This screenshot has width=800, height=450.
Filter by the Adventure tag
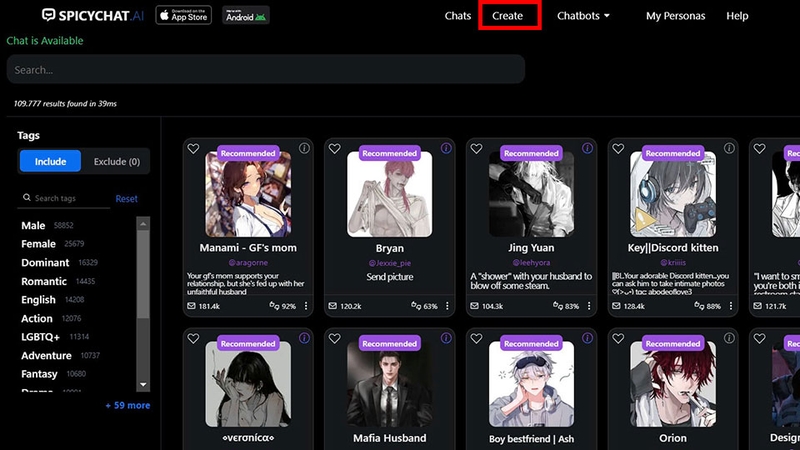click(46, 356)
